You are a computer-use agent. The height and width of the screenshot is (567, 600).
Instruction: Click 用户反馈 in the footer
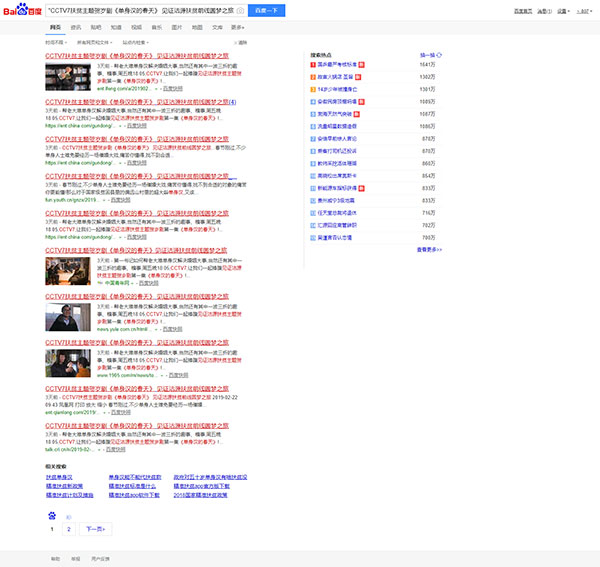pos(100,559)
